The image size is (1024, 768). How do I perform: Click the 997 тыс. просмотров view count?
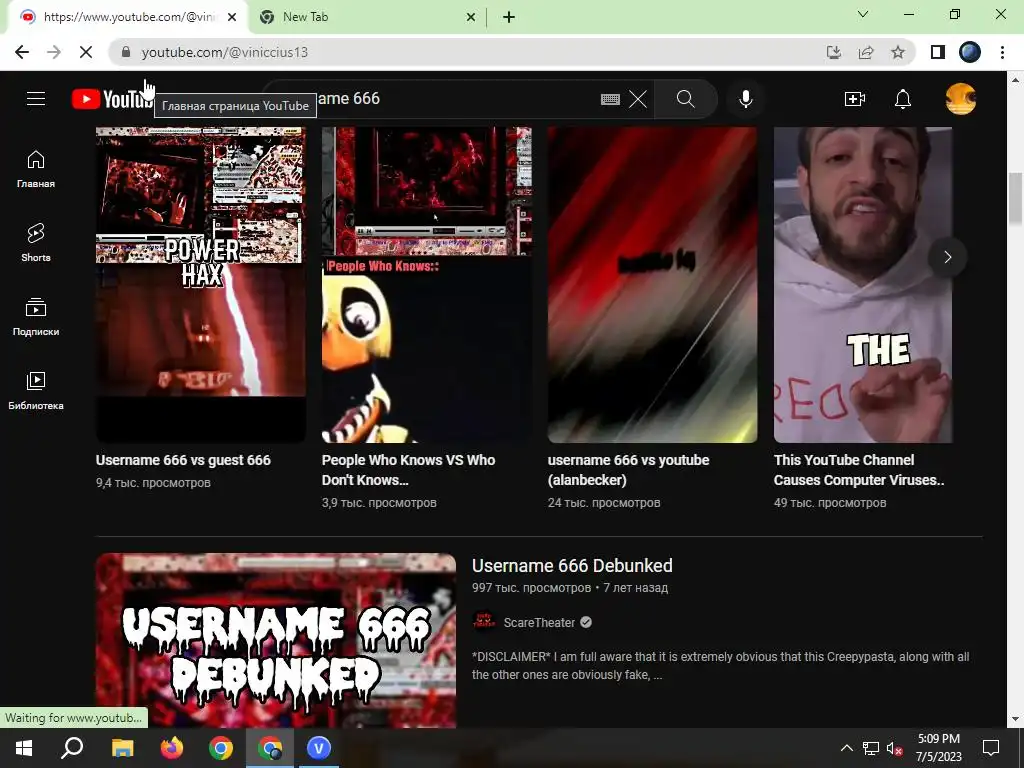[531, 588]
